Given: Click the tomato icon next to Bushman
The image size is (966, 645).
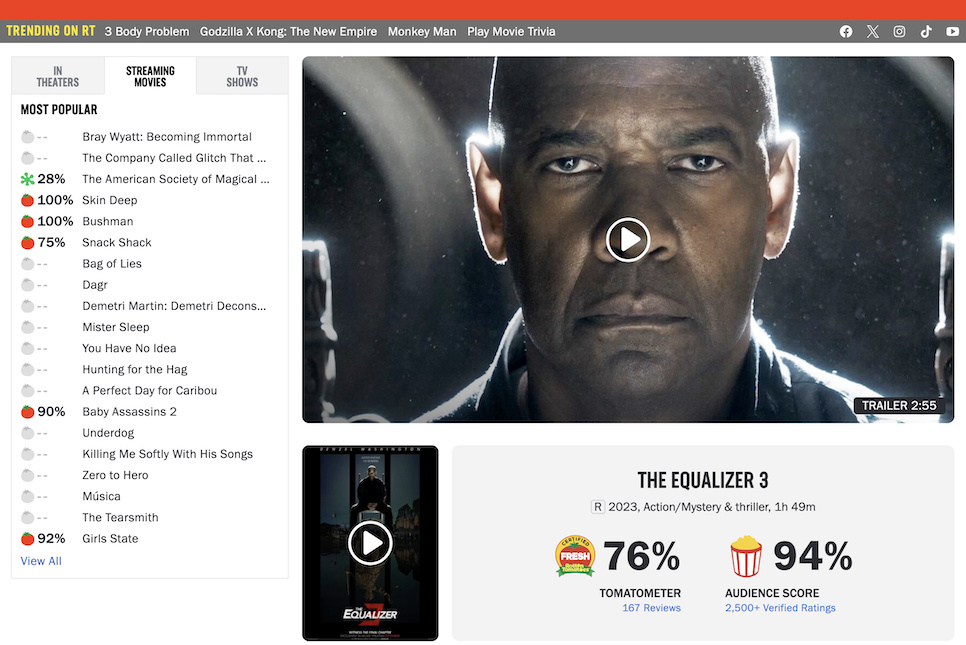Looking at the screenshot, I should (x=27, y=221).
